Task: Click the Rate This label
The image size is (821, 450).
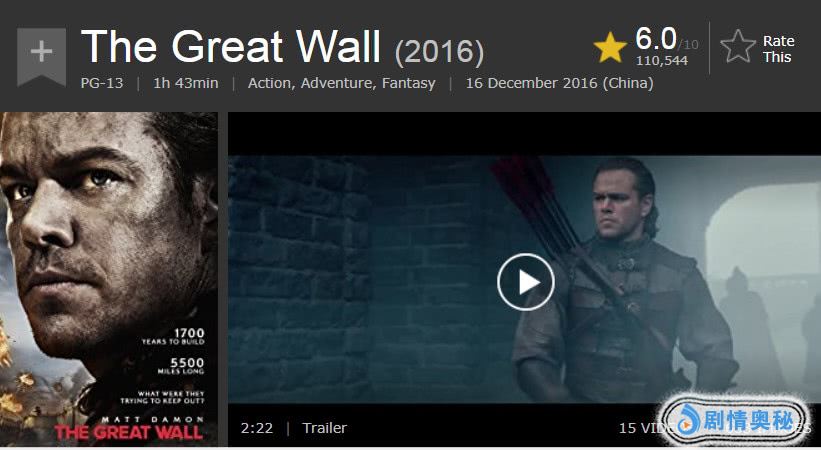Action: (x=778, y=49)
